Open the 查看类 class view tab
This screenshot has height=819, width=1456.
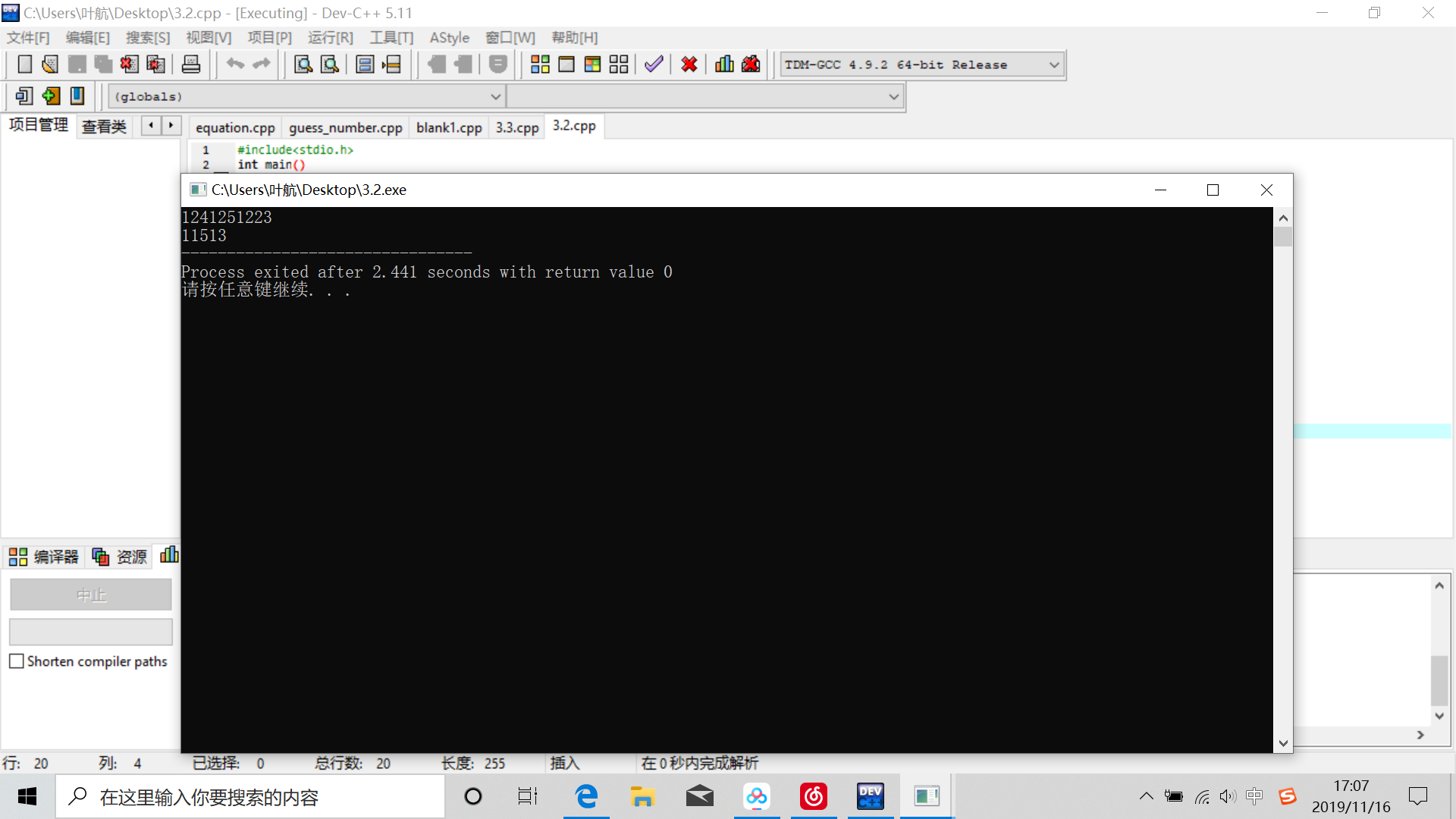[x=104, y=127]
